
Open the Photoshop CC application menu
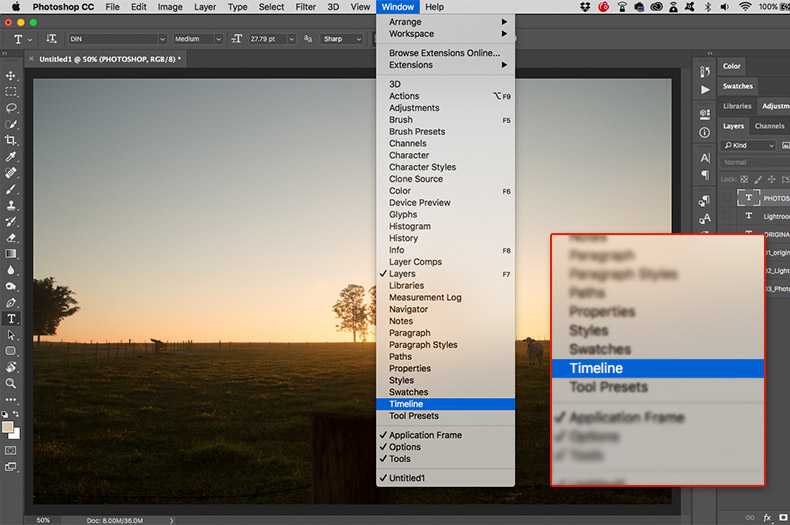(63, 7)
